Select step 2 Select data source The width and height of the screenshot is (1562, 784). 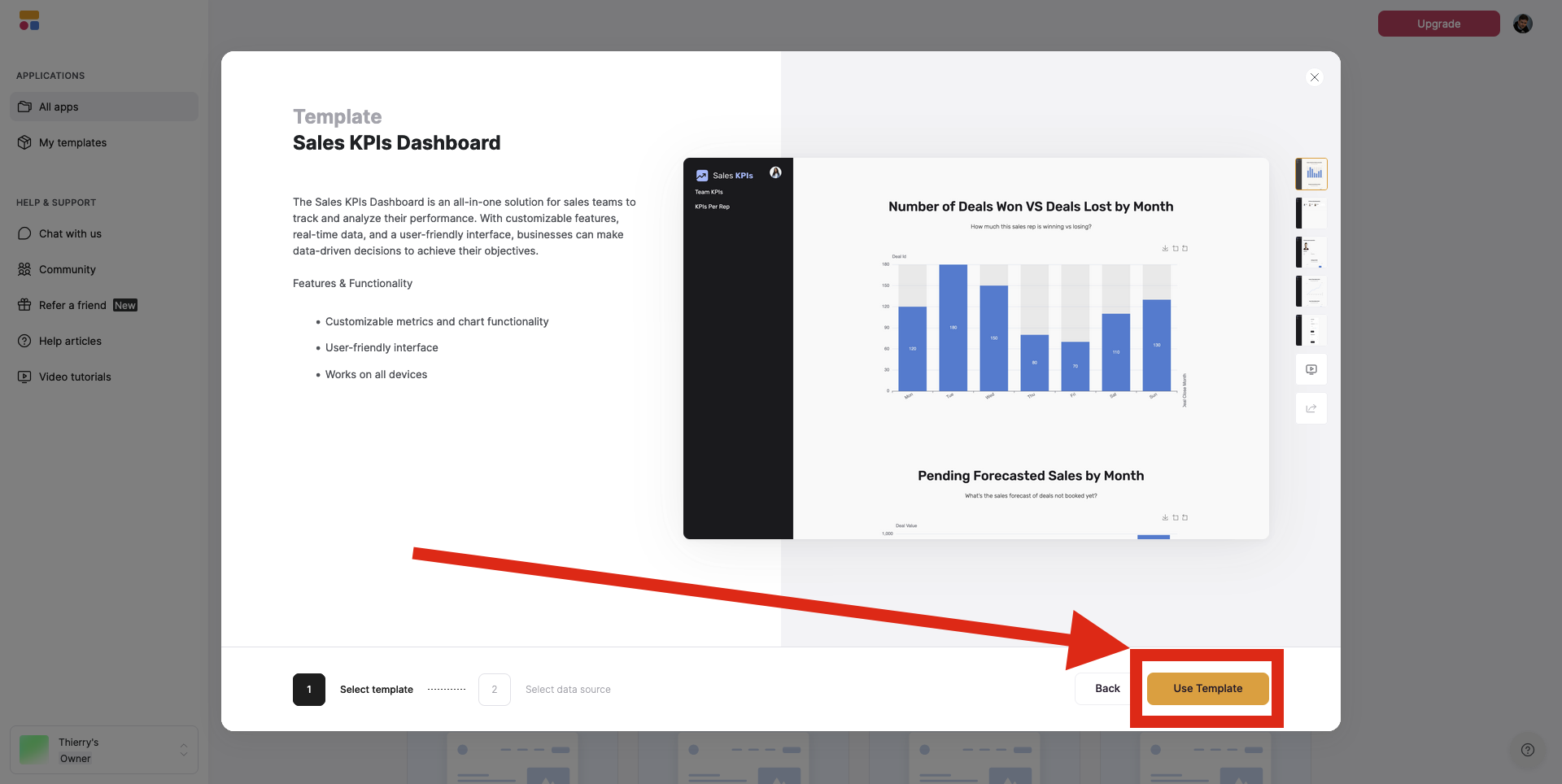pyautogui.click(x=545, y=690)
